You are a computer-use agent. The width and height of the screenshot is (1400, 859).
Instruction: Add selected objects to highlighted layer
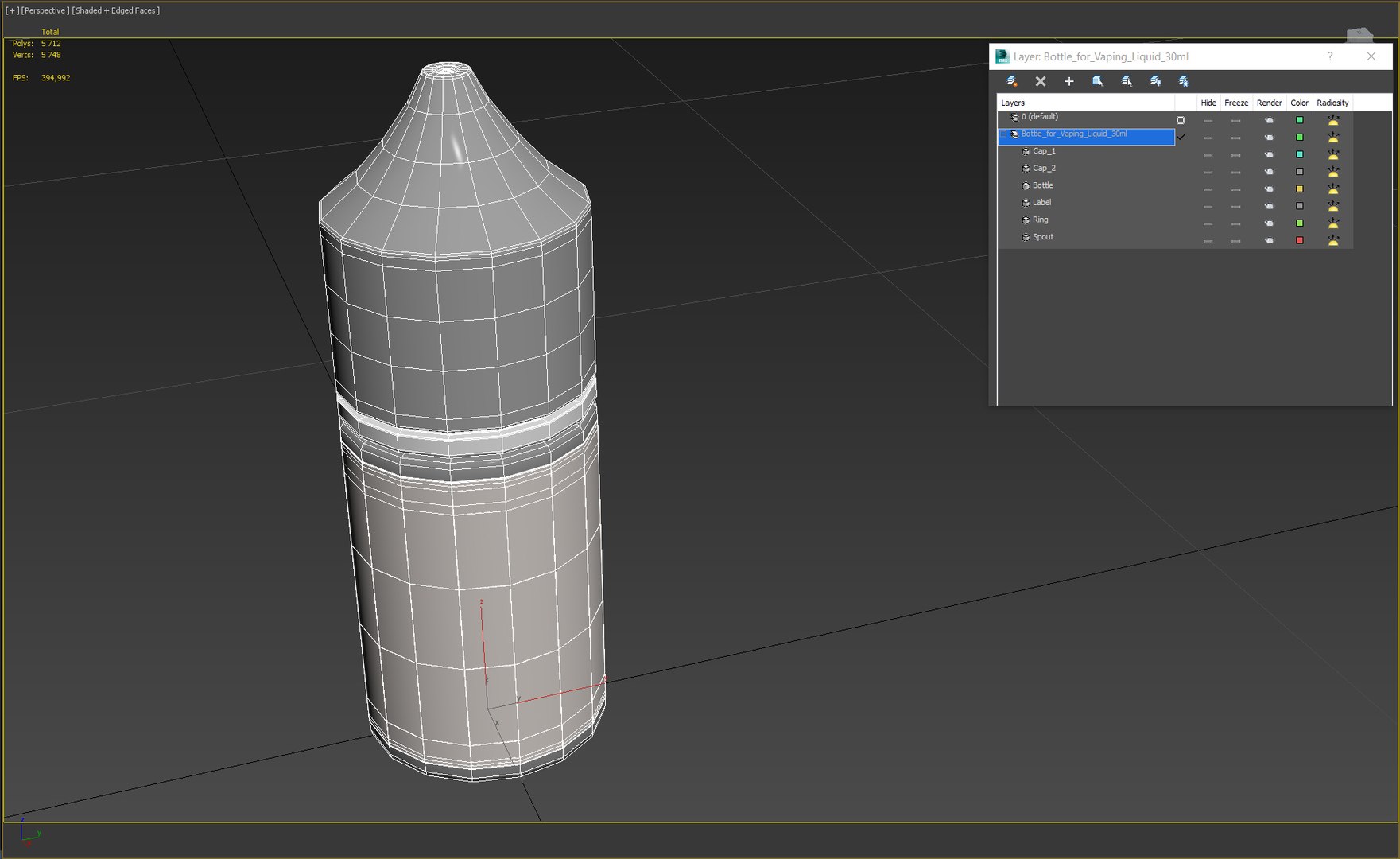pyautogui.click(x=1068, y=81)
